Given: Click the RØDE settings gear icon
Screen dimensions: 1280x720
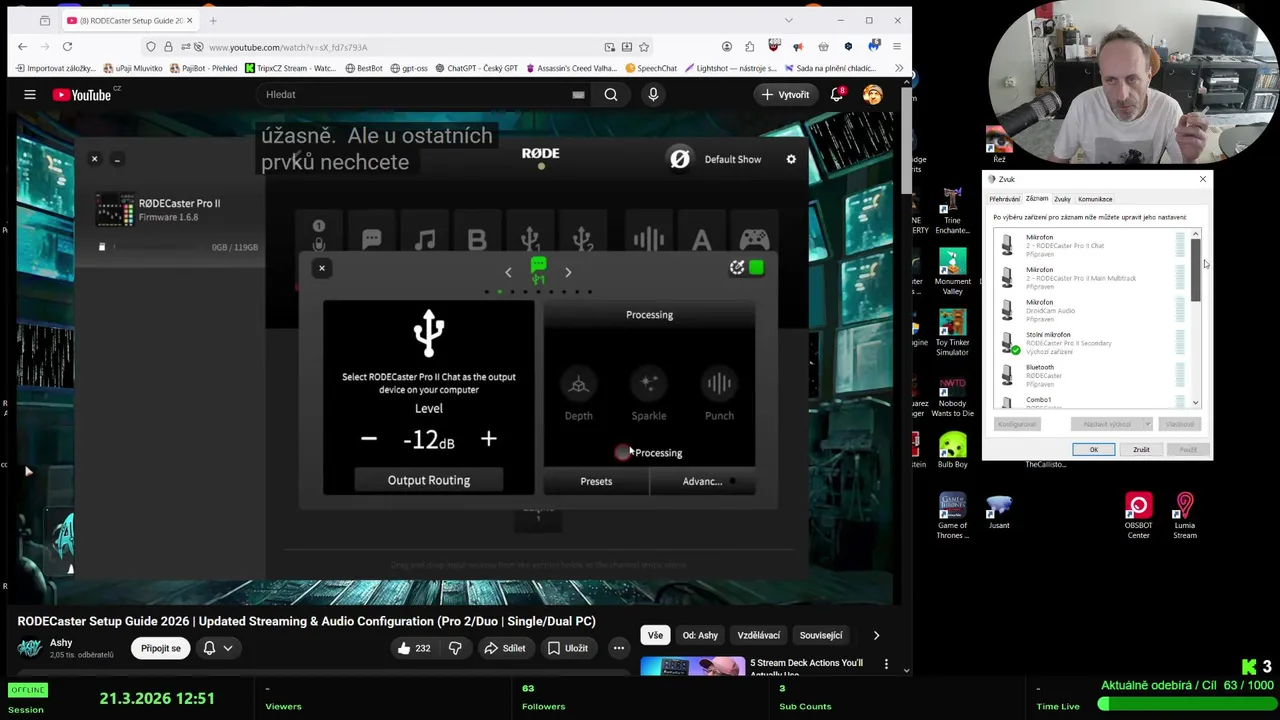Looking at the screenshot, I should (791, 159).
